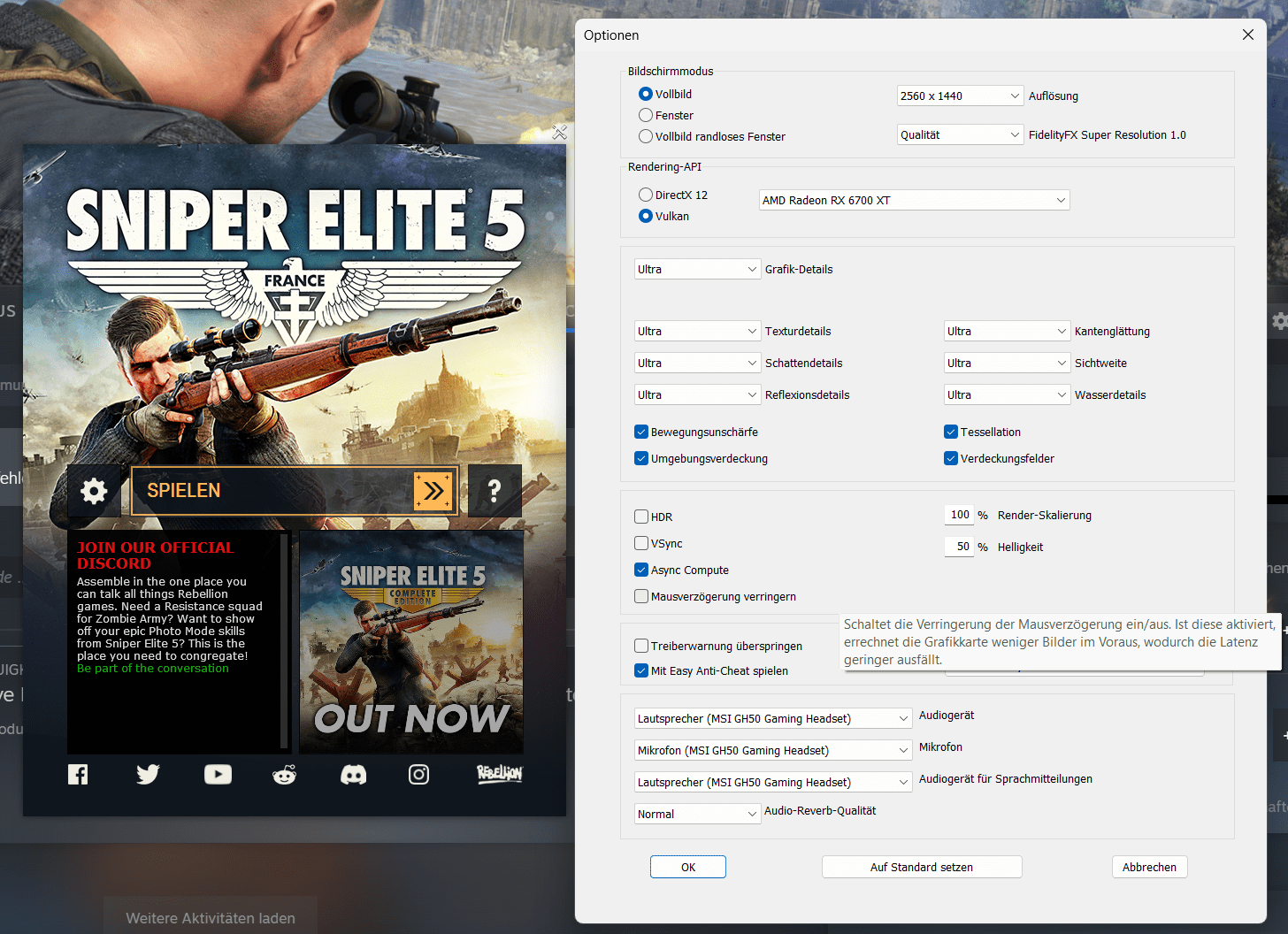Open the Twitter social icon
Viewport: 1288px width, 934px height.
point(148,775)
